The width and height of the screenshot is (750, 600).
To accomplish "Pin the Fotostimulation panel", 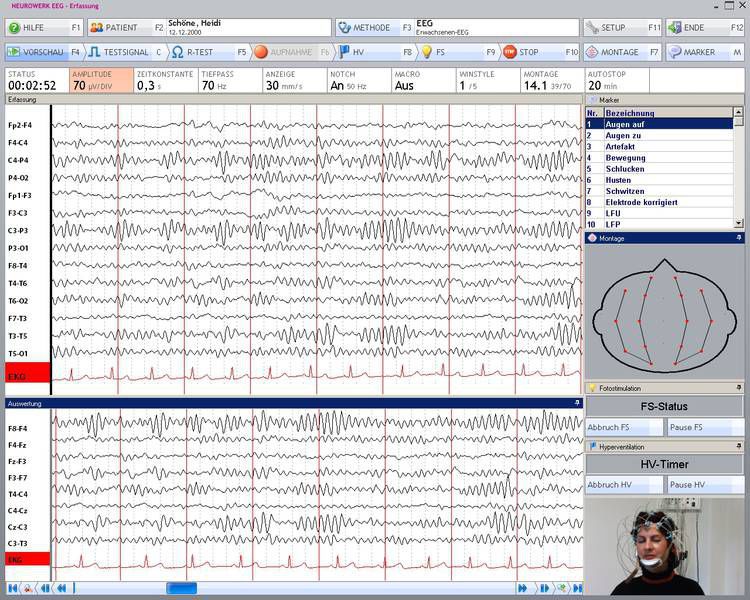I will (x=739, y=387).
